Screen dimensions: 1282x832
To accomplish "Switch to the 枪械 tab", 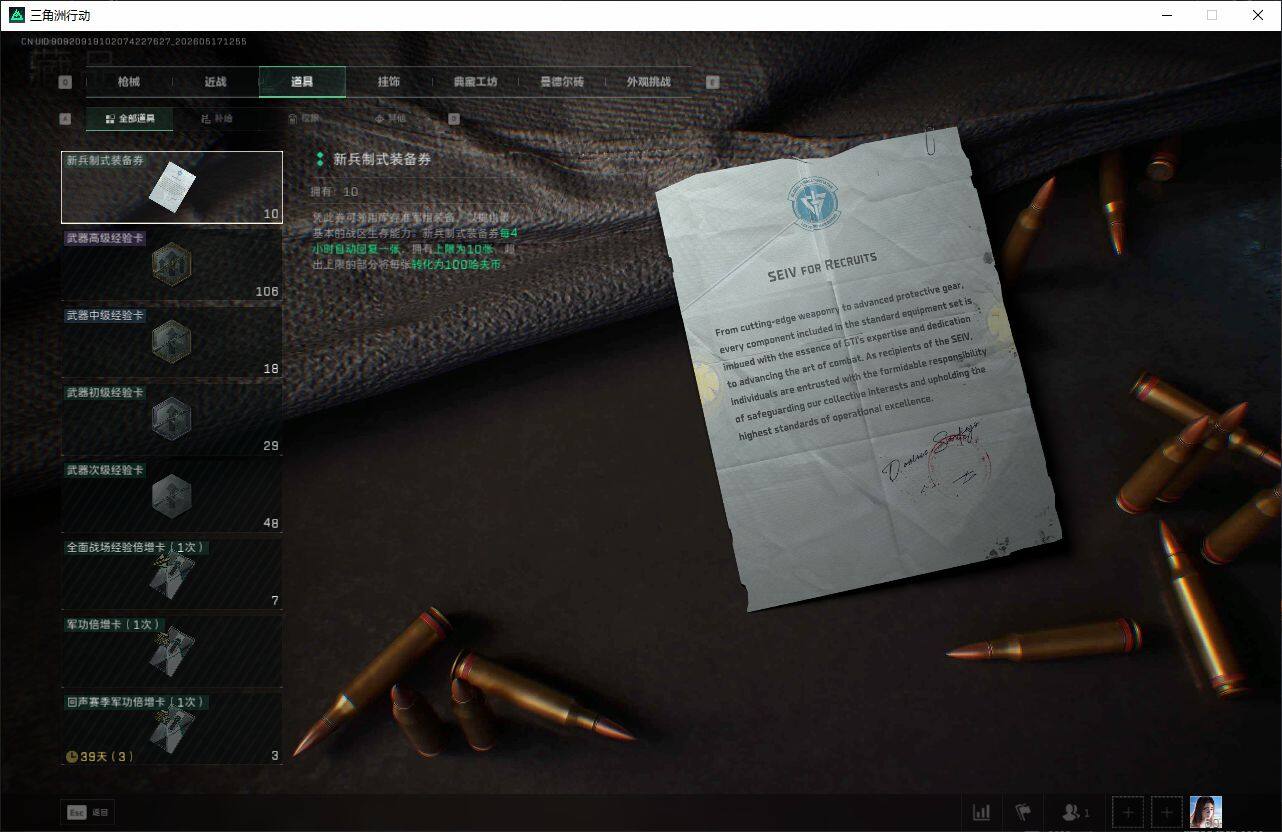I will [129, 82].
